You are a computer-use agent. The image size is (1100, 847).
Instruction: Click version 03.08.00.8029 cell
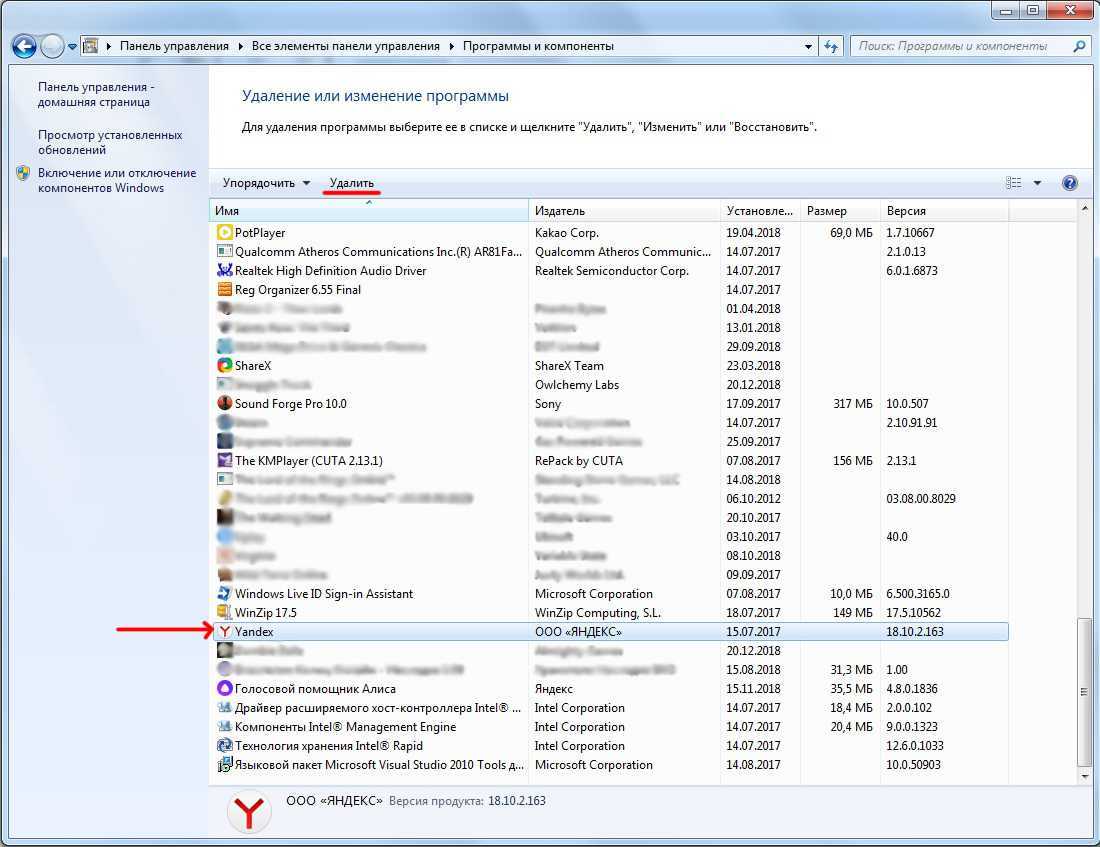(x=920, y=498)
